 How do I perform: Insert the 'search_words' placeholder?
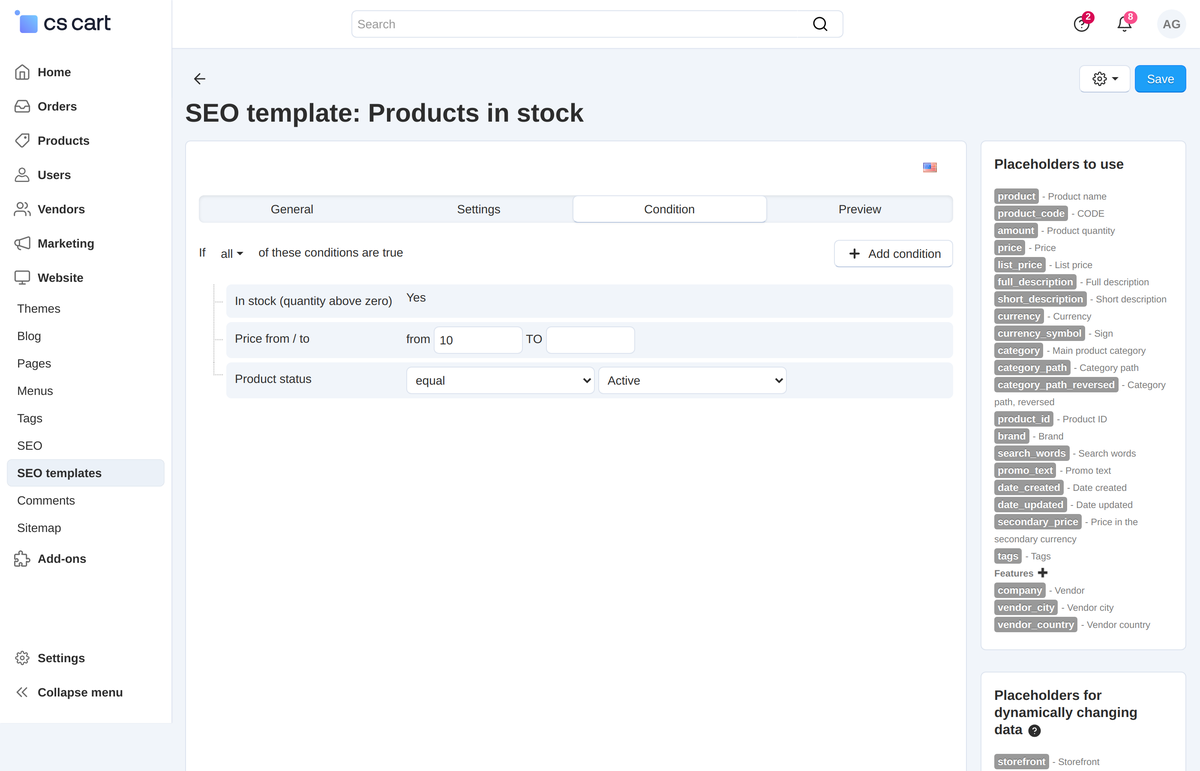1032,453
